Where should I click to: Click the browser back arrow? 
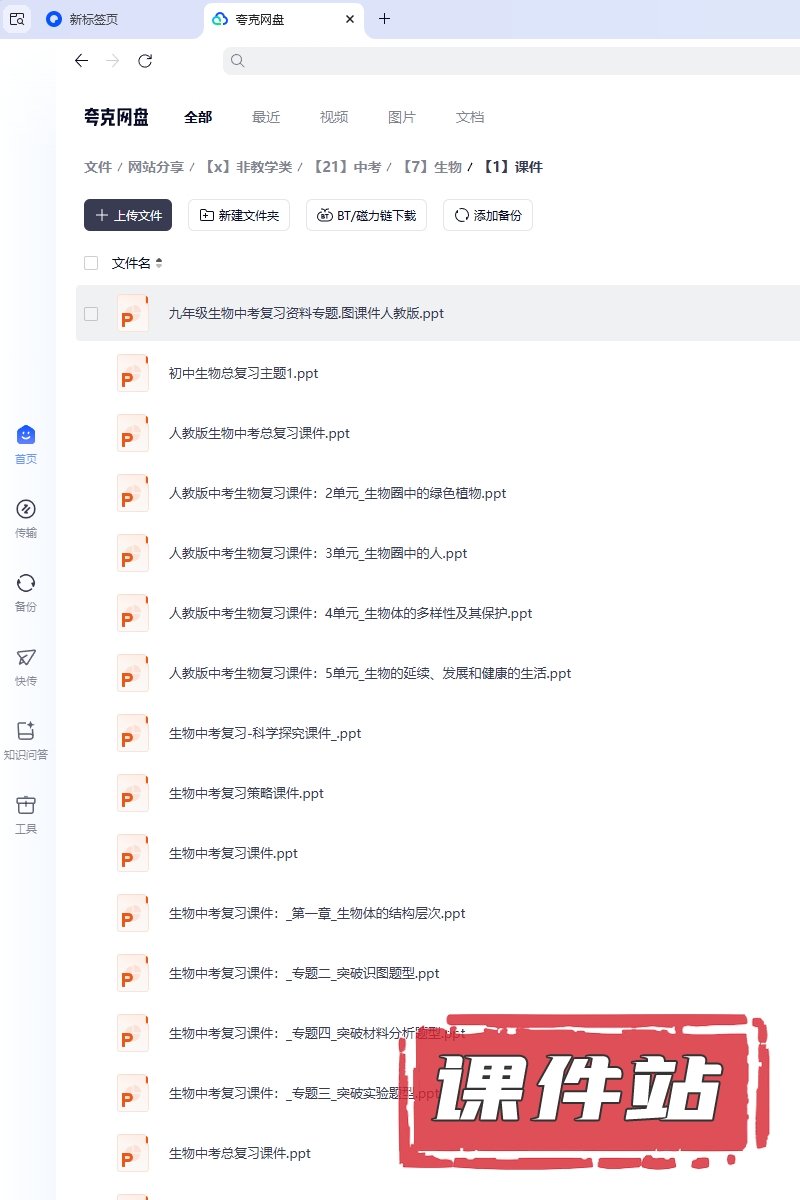[x=82, y=61]
